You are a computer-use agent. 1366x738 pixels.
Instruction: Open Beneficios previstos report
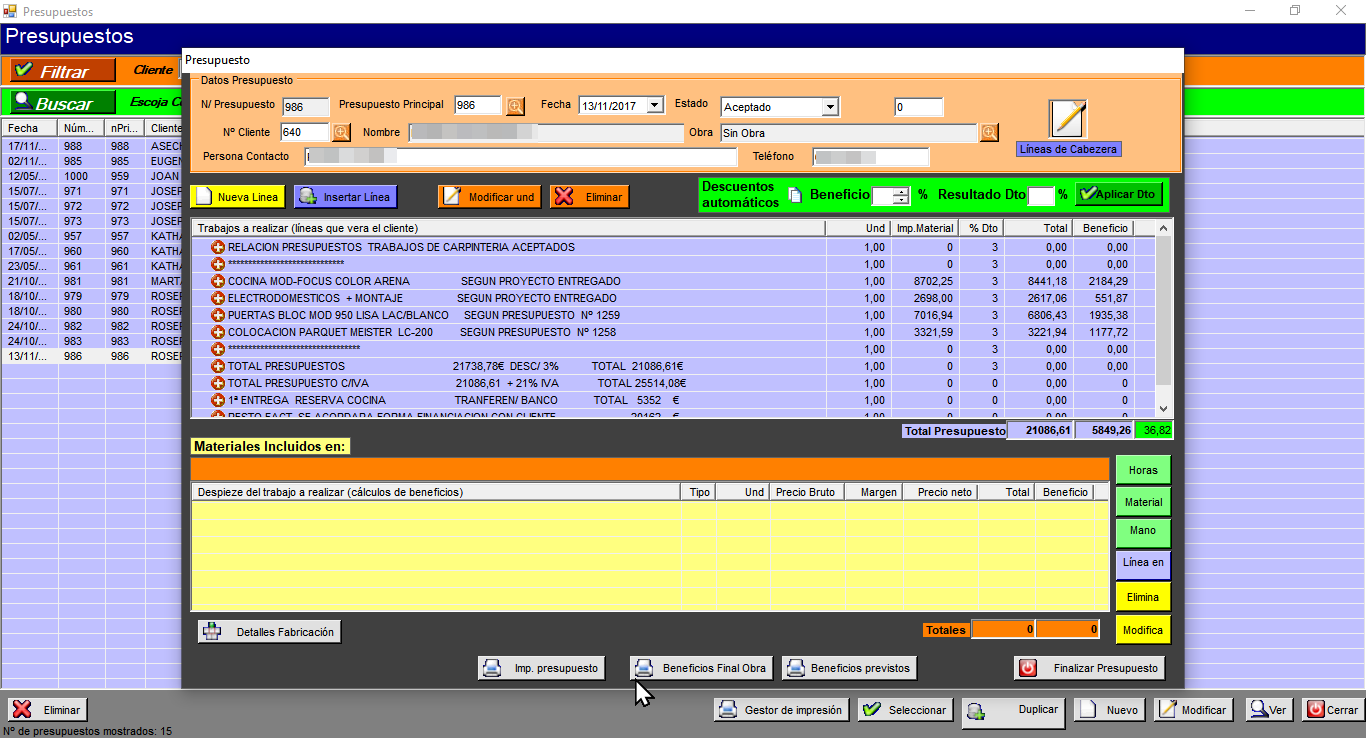849,668
